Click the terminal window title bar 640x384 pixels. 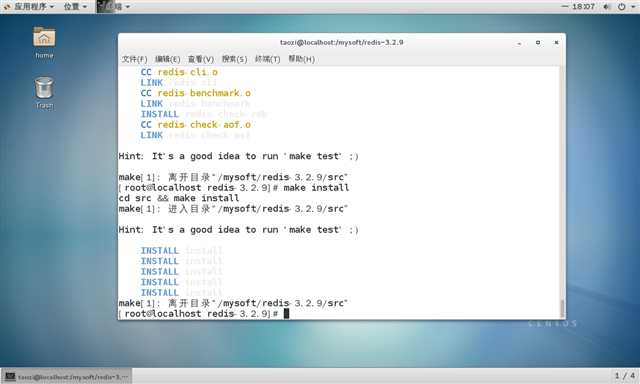(342, 42)
